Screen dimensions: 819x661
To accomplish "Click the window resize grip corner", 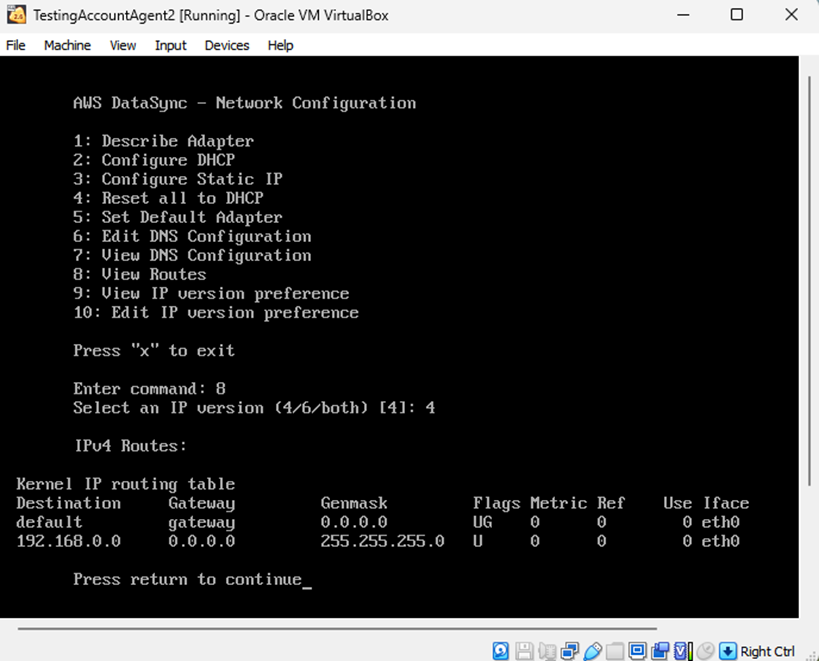I will click(812, 655).
